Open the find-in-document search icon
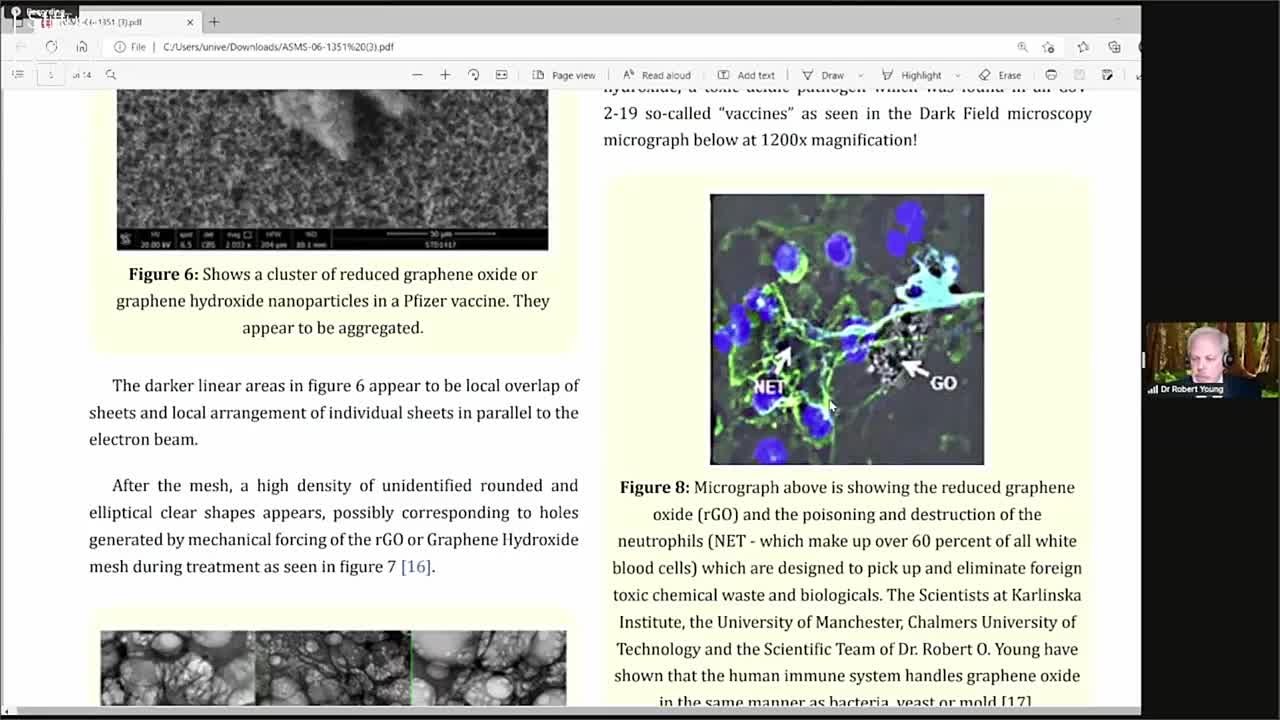This screenshot has width=1280, height=720. (x=111, y=75)
